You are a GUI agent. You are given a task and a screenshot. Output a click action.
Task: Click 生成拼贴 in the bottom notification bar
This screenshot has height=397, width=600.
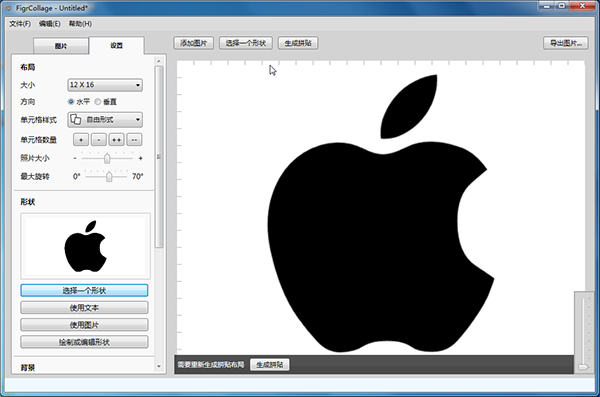click(270, 364)
